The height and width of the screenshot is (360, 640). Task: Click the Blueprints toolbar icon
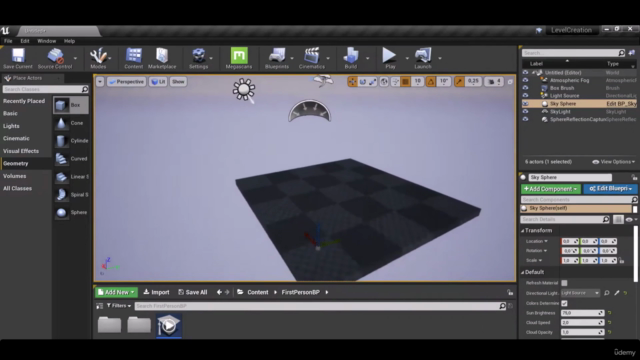(277, 58)
